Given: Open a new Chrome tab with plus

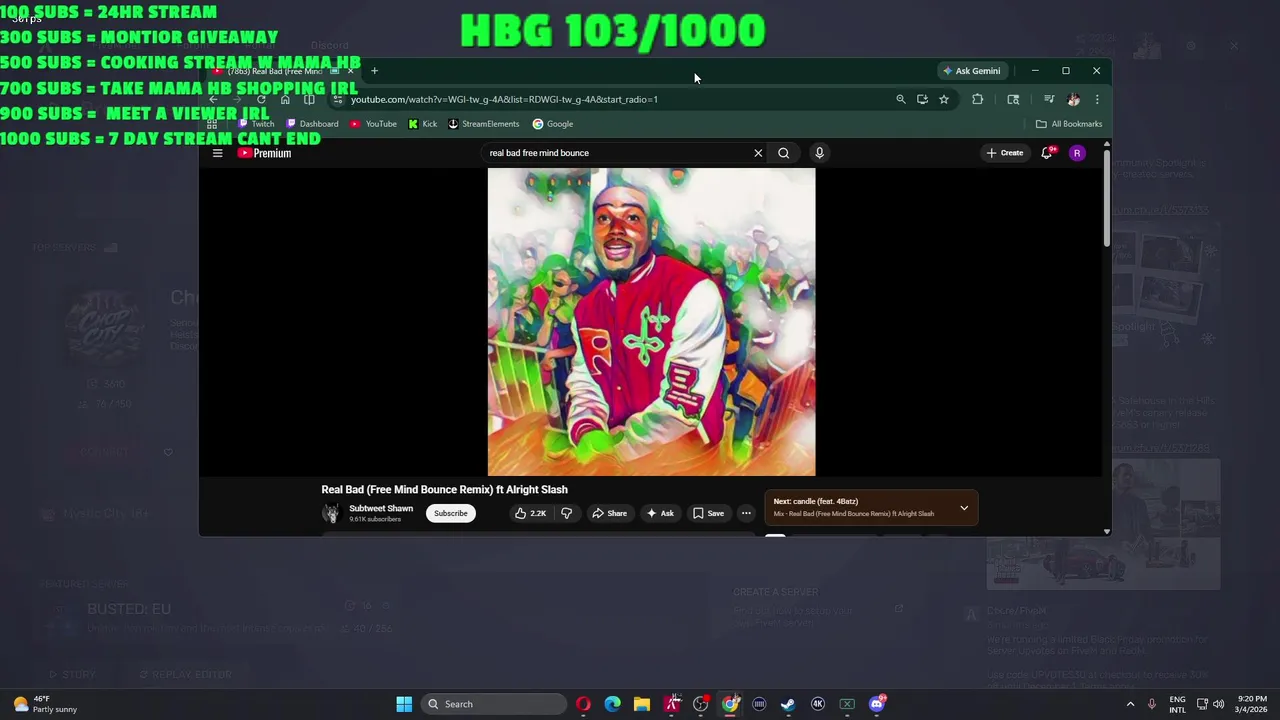Looking at the screenshot, I should (374, 71).
